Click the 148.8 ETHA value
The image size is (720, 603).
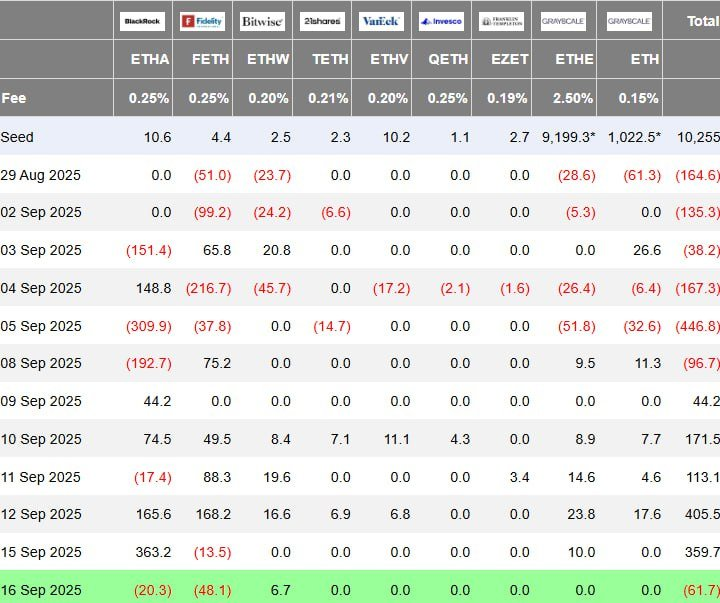pos(153,288)
